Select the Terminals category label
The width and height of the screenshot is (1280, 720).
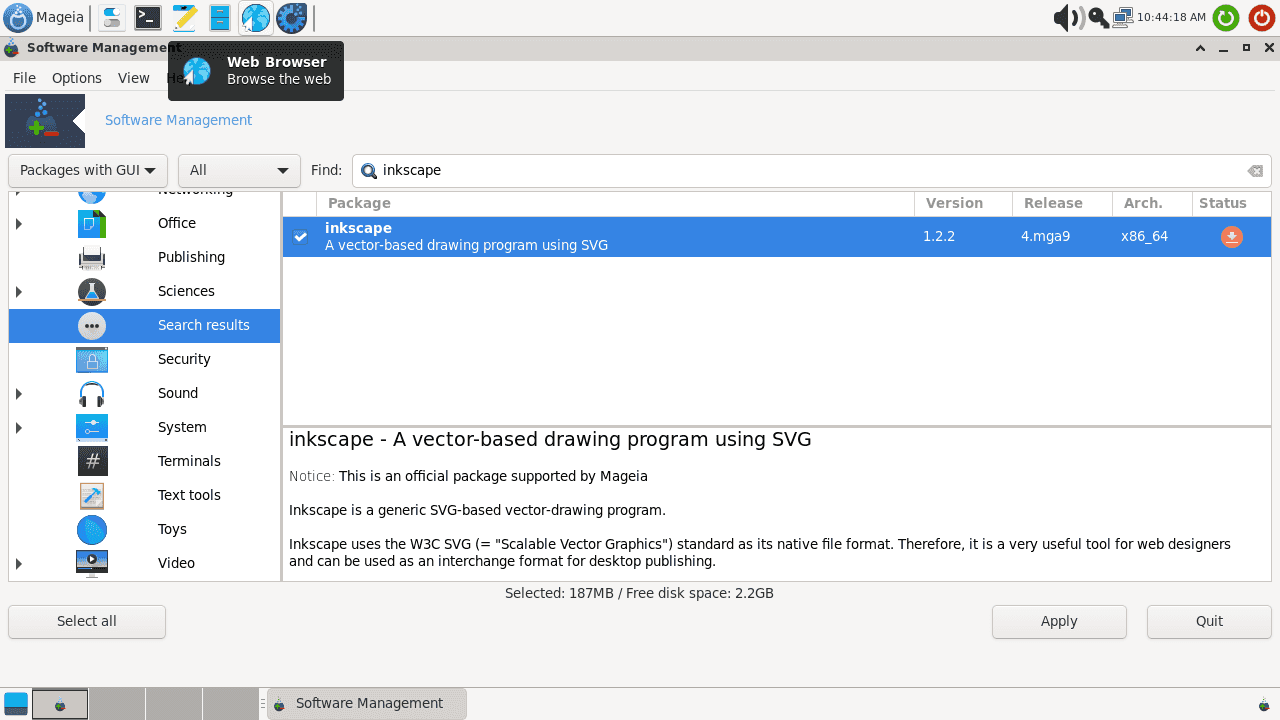[189, 461]
